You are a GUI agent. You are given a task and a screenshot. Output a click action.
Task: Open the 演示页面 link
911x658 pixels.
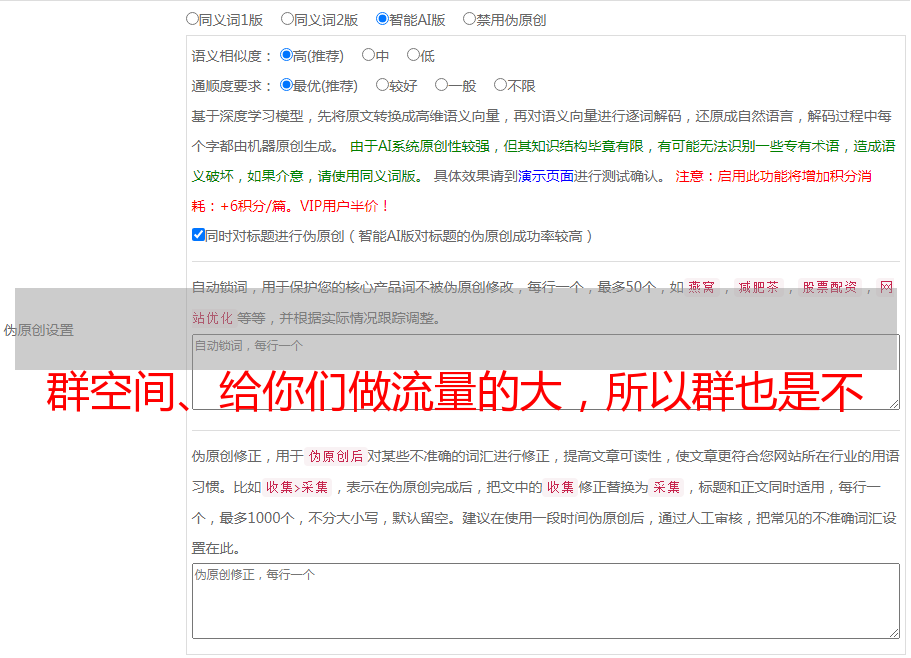(546, 176)
